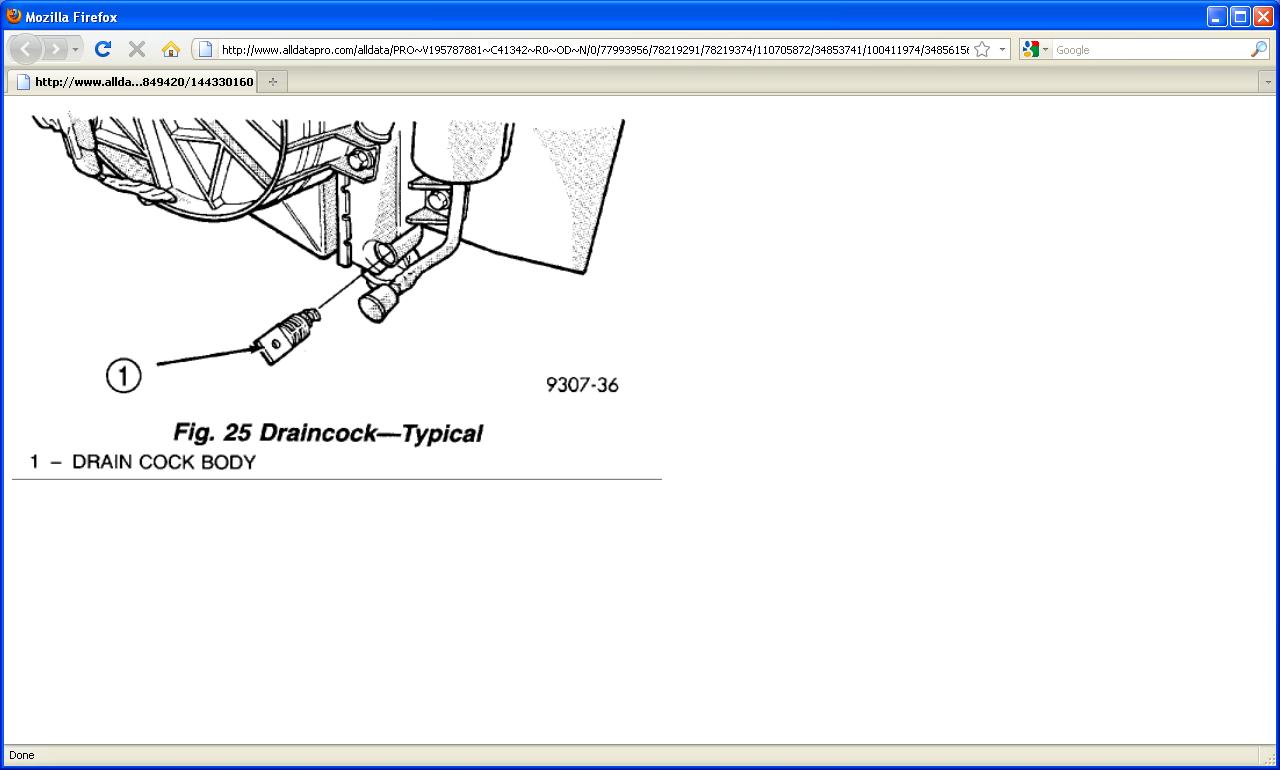Click the figure number 9307-36
Viewport: 1280px width, 770px height.
582,385
